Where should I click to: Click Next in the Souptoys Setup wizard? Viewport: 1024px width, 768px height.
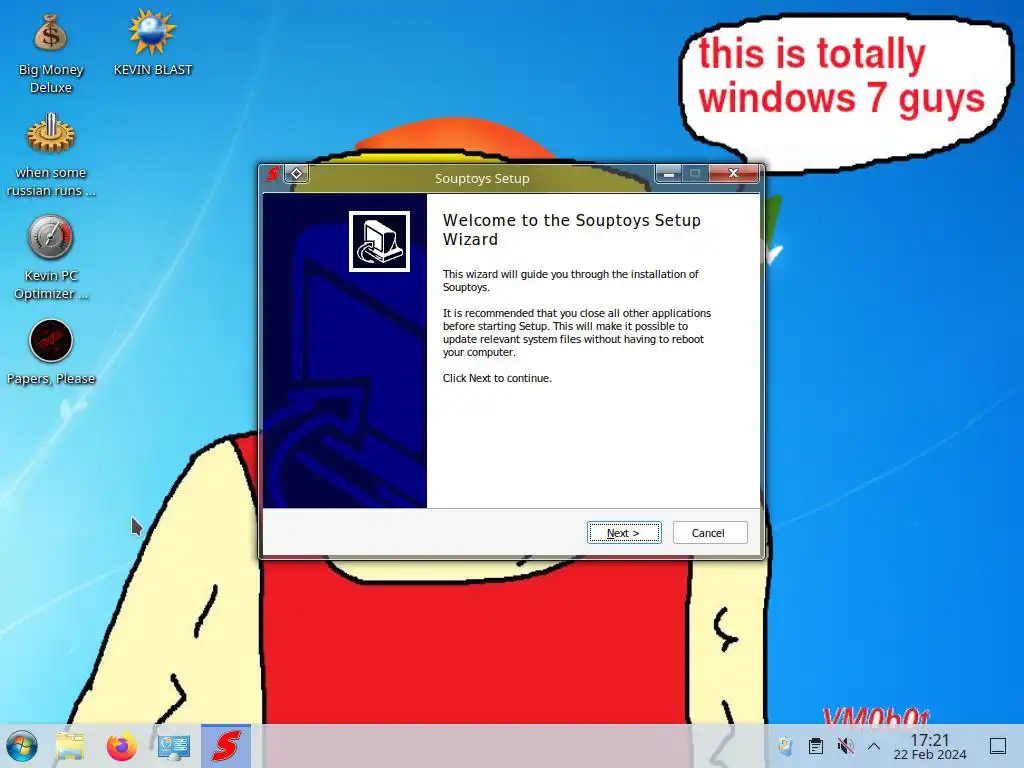tap(624, 533)
